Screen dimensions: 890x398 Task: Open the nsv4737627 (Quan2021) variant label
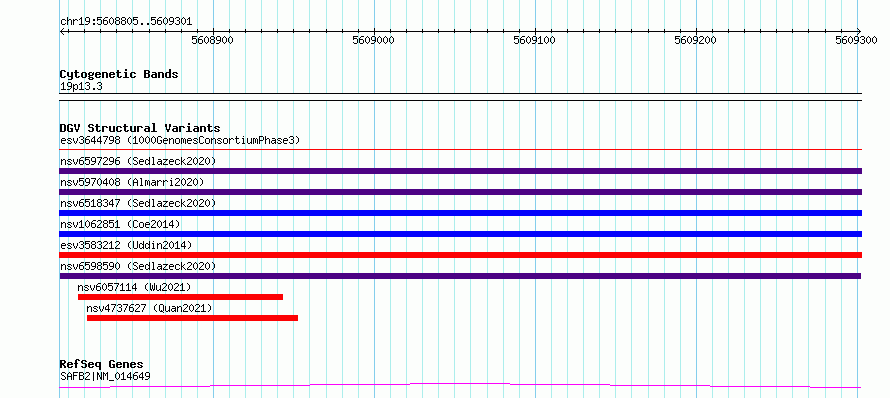[x=149, y=308]
